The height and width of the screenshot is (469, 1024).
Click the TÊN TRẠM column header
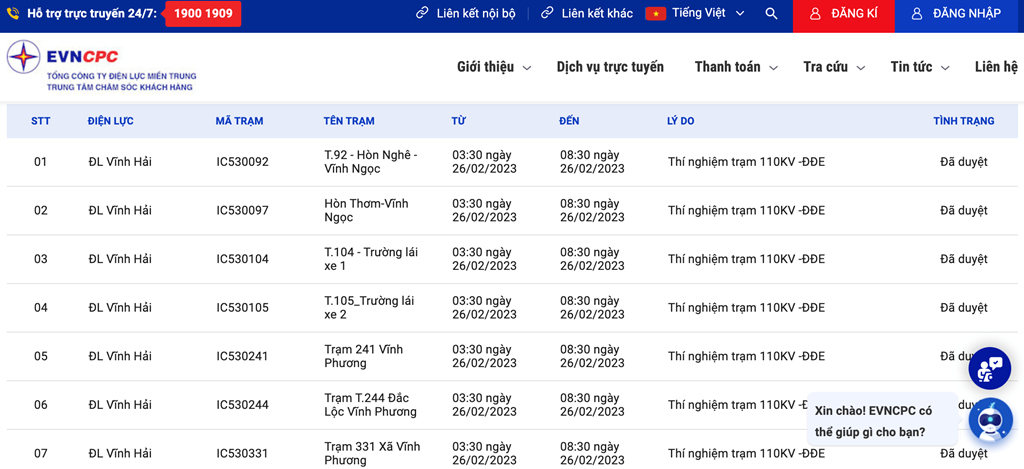349,121
